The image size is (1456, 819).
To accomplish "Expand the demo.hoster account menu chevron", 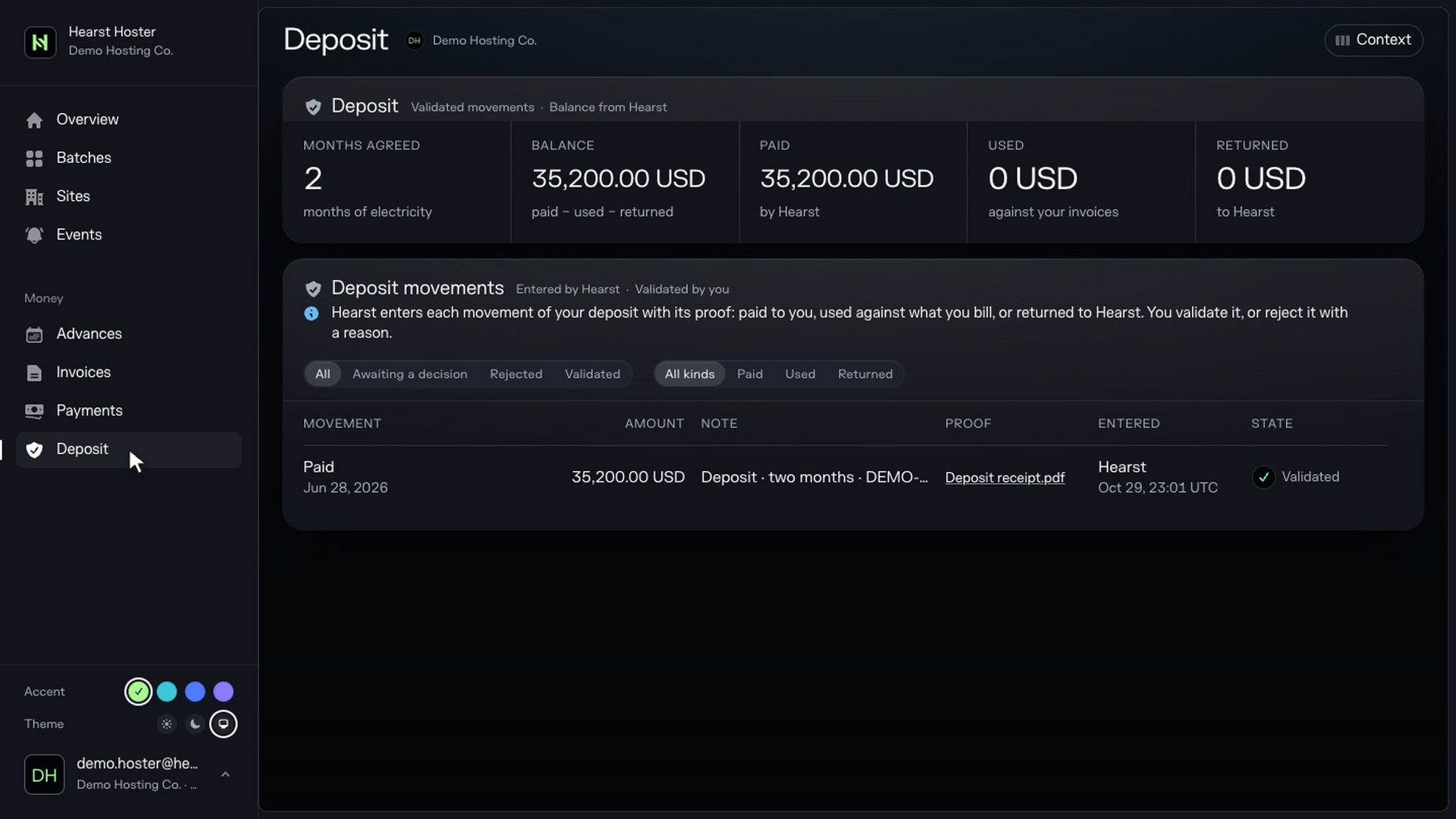I will [x=225, y=774].
